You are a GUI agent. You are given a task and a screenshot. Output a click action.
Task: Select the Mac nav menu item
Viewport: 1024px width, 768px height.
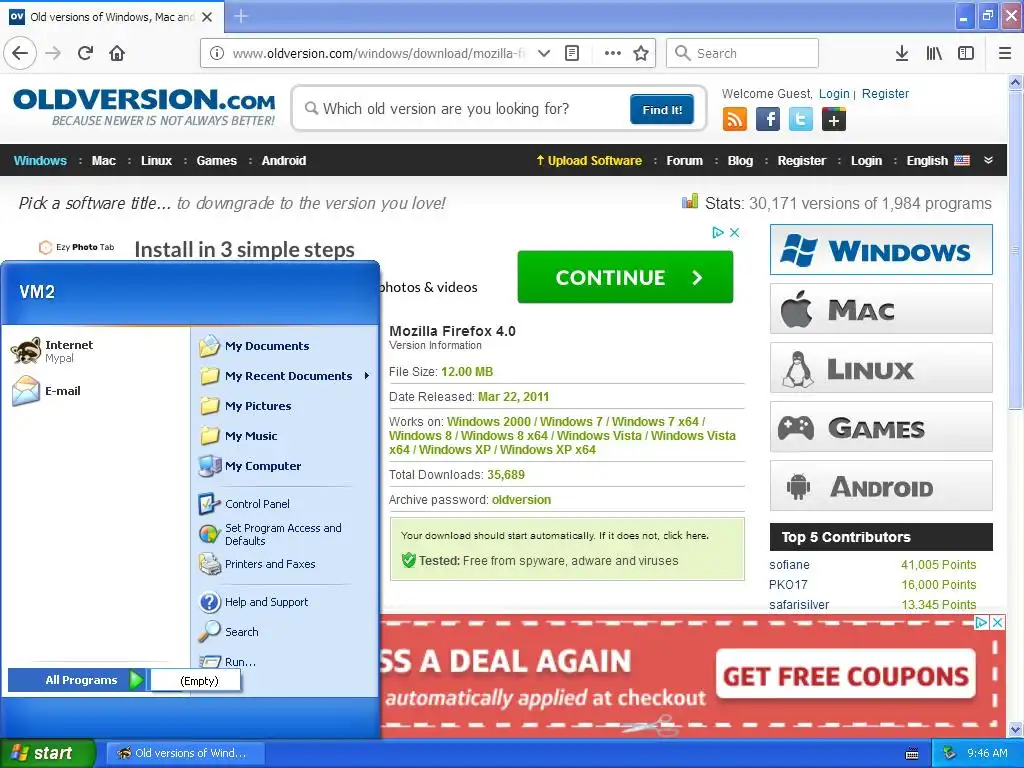coord(103,161)
